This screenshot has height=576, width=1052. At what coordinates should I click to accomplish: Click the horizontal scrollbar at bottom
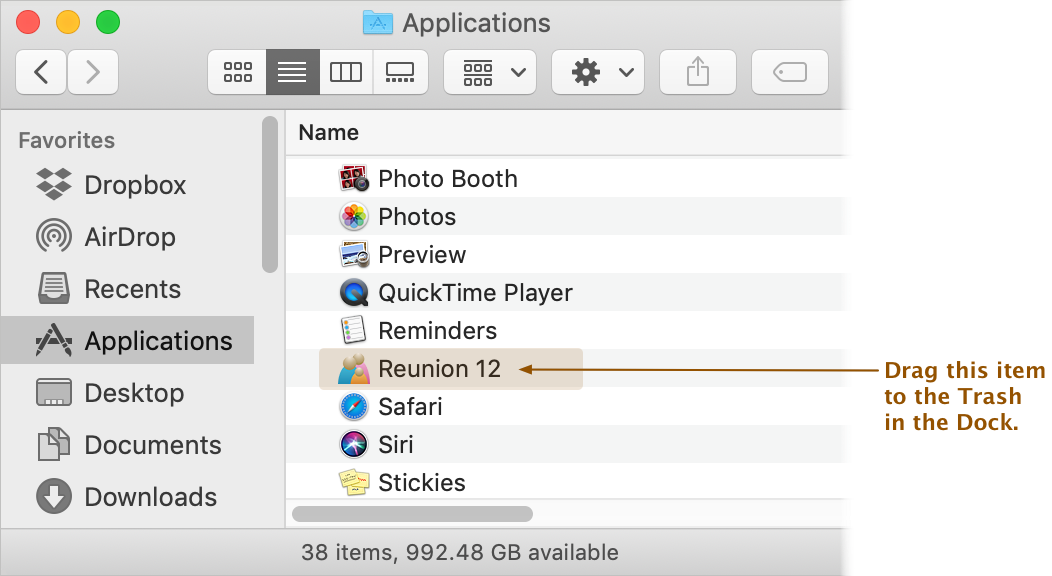(413, 514)
